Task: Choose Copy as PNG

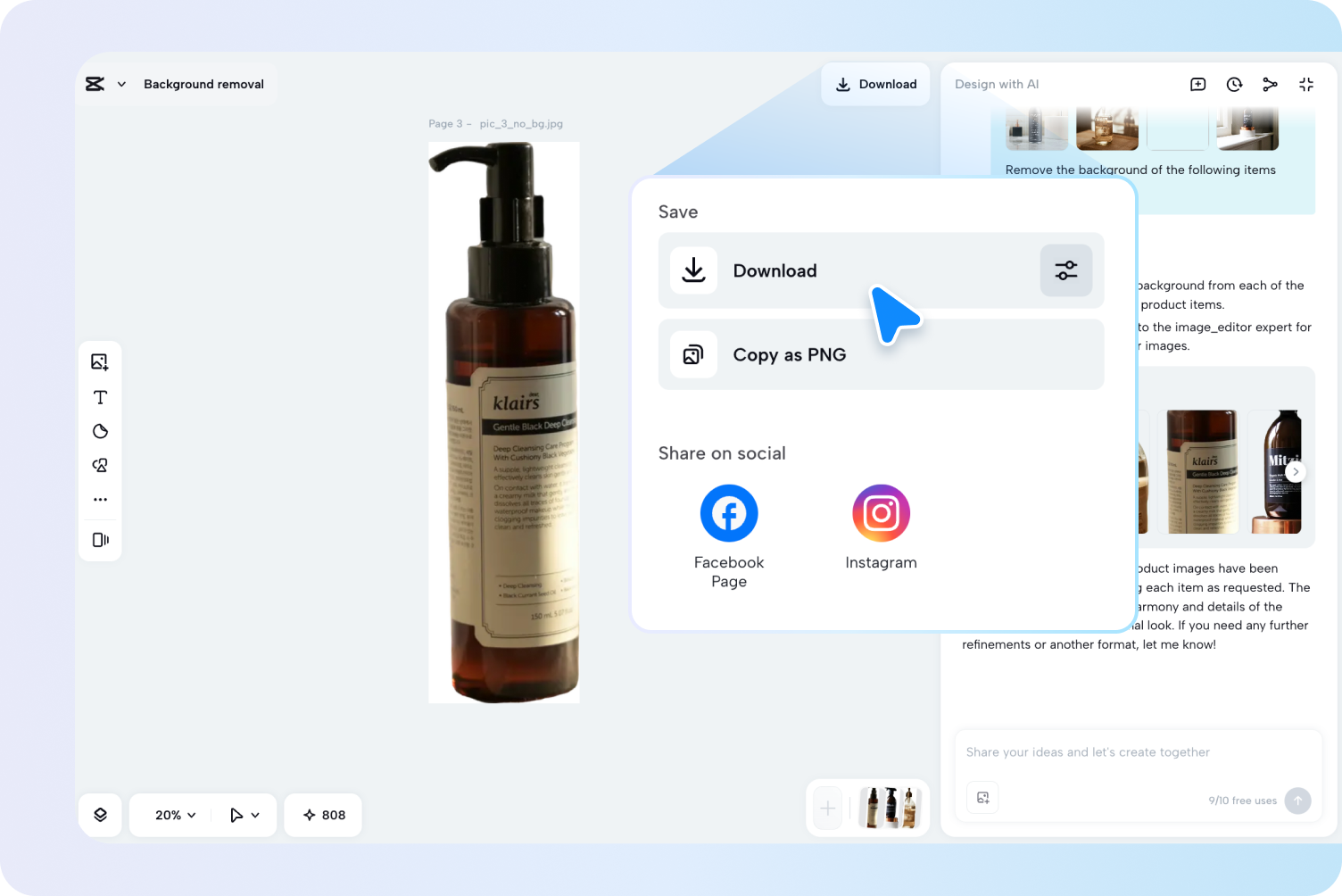Action: [x=881, y=354]
